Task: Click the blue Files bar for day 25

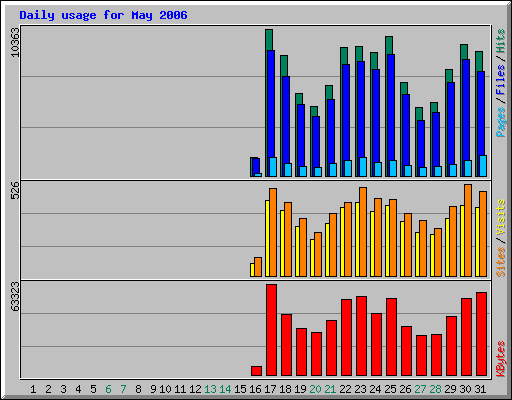Action: pyautogui.click(x=391, y=107)
